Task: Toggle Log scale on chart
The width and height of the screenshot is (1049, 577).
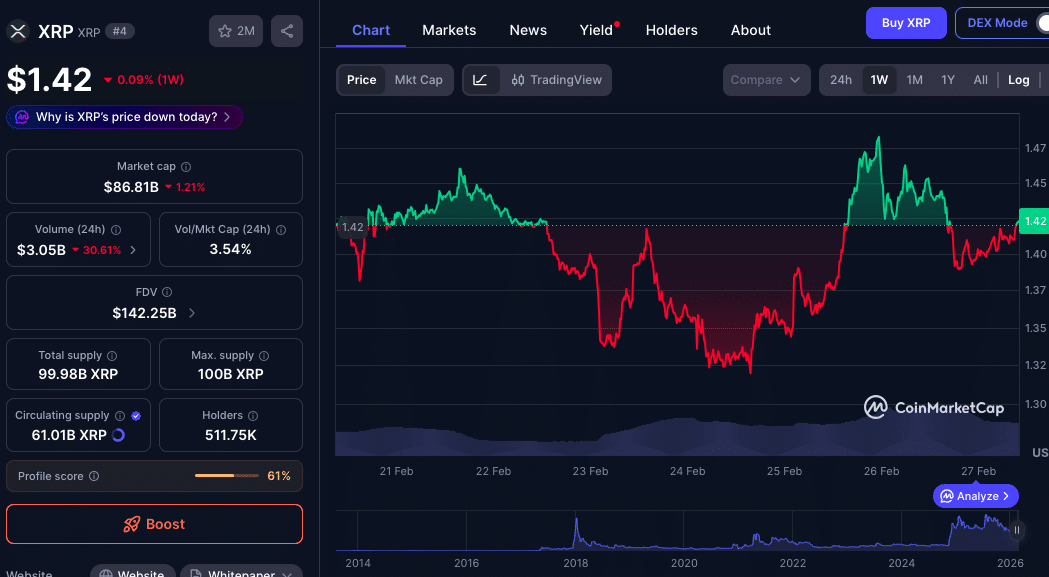Action: (1019, 80)
